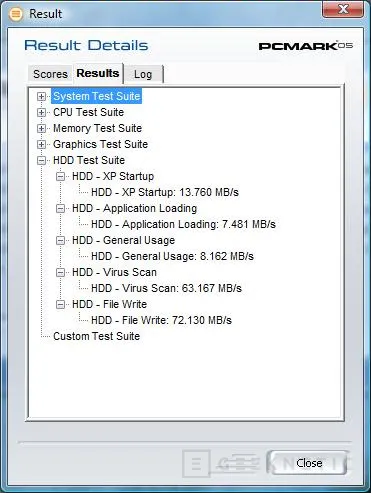
Task: Select the HDD - General Usage parent row
Action: coord(124,240)
